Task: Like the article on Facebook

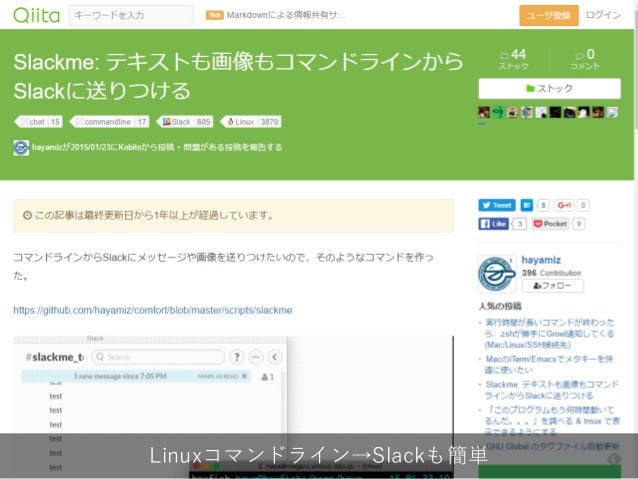Action: [494, 224]
